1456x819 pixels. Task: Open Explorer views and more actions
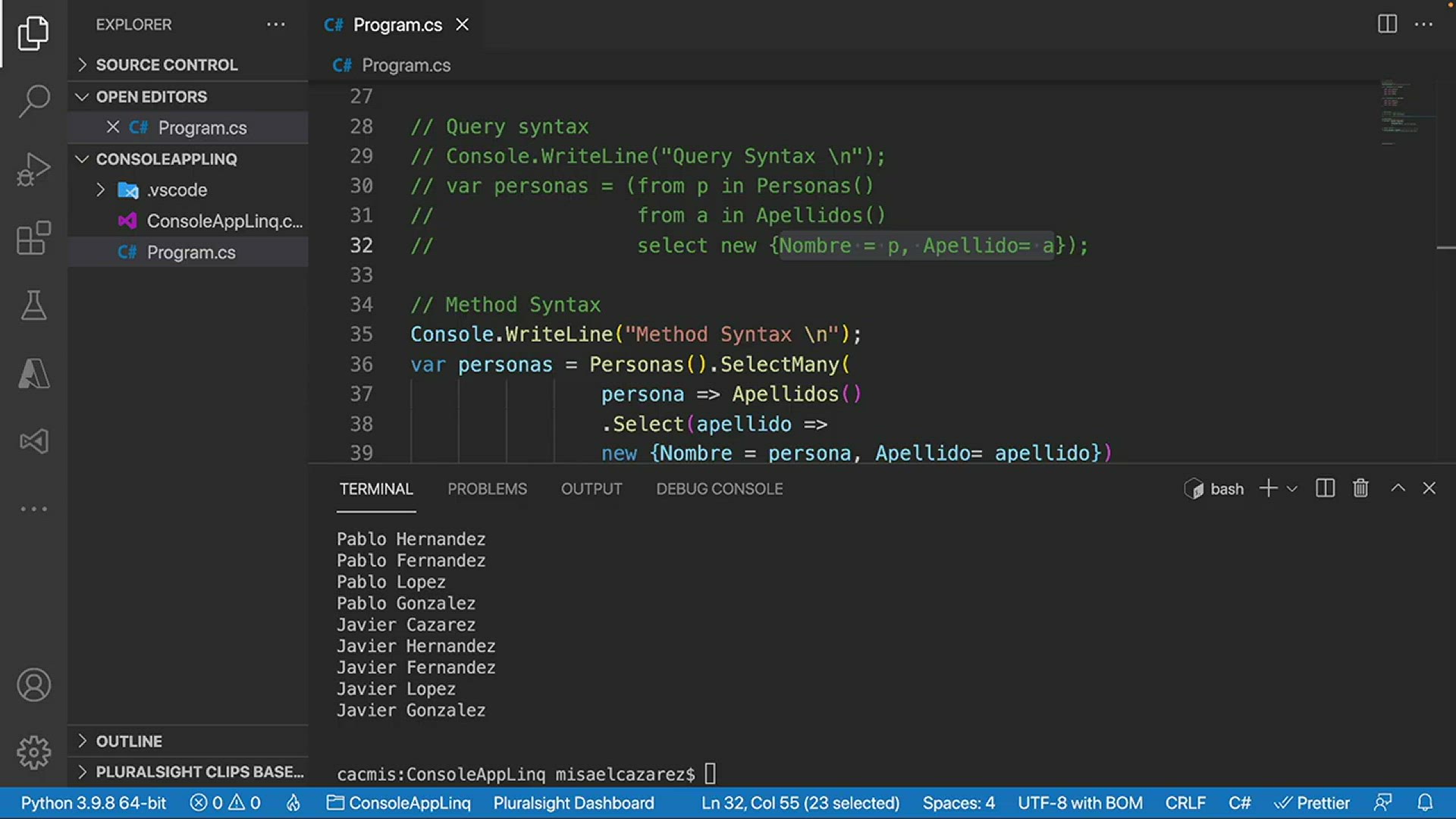(276, 24)
